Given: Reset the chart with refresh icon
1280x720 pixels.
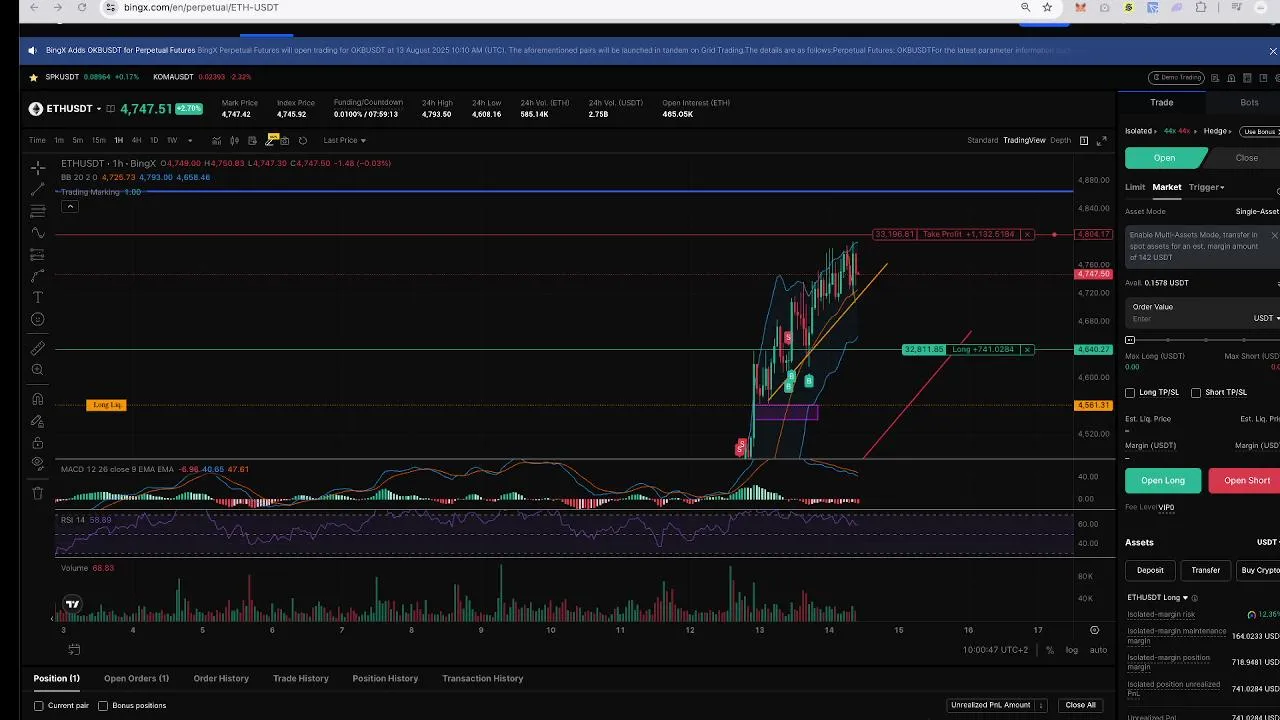Looking at the screenshot, I should [303, 140].
